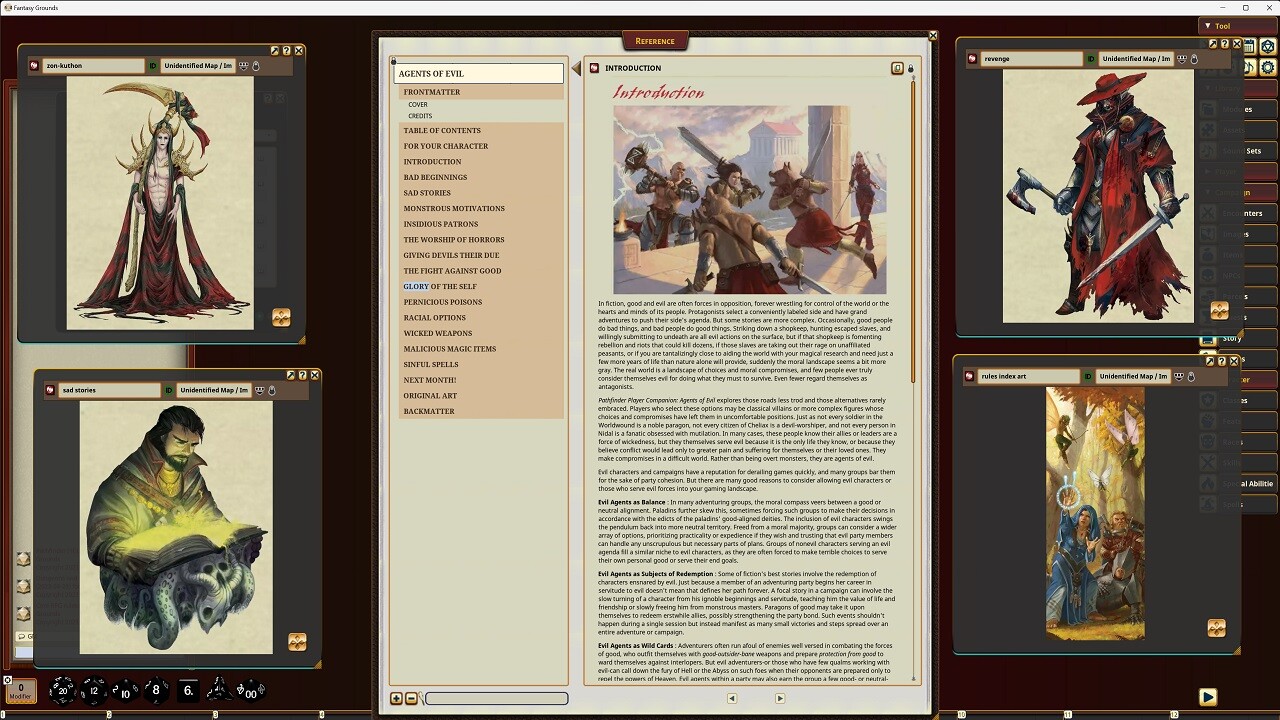Toggle the lock on the Introduction page
This screenshot has height=720, width=1280.
click(910, 67)
